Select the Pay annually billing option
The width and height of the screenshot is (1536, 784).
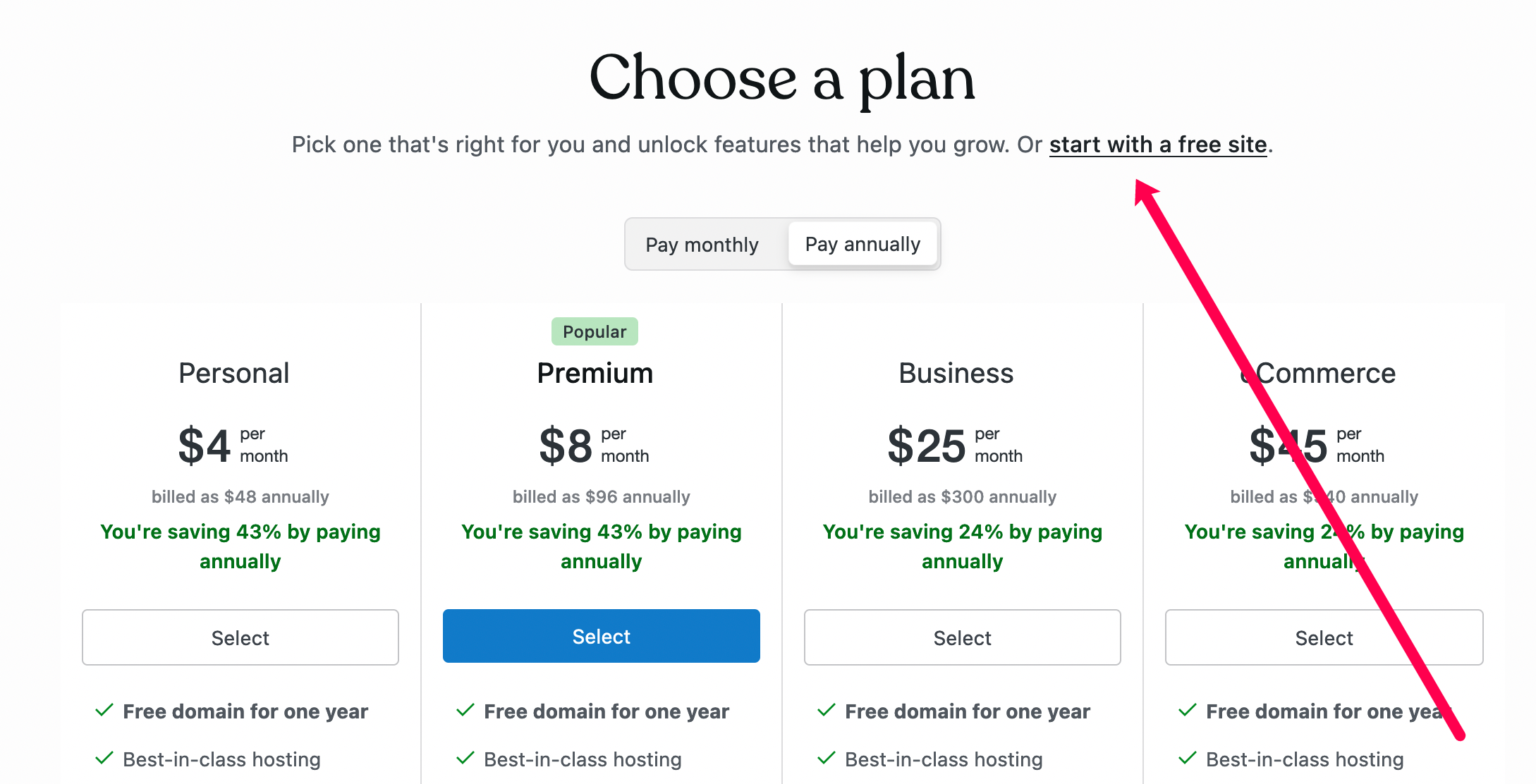863,244
